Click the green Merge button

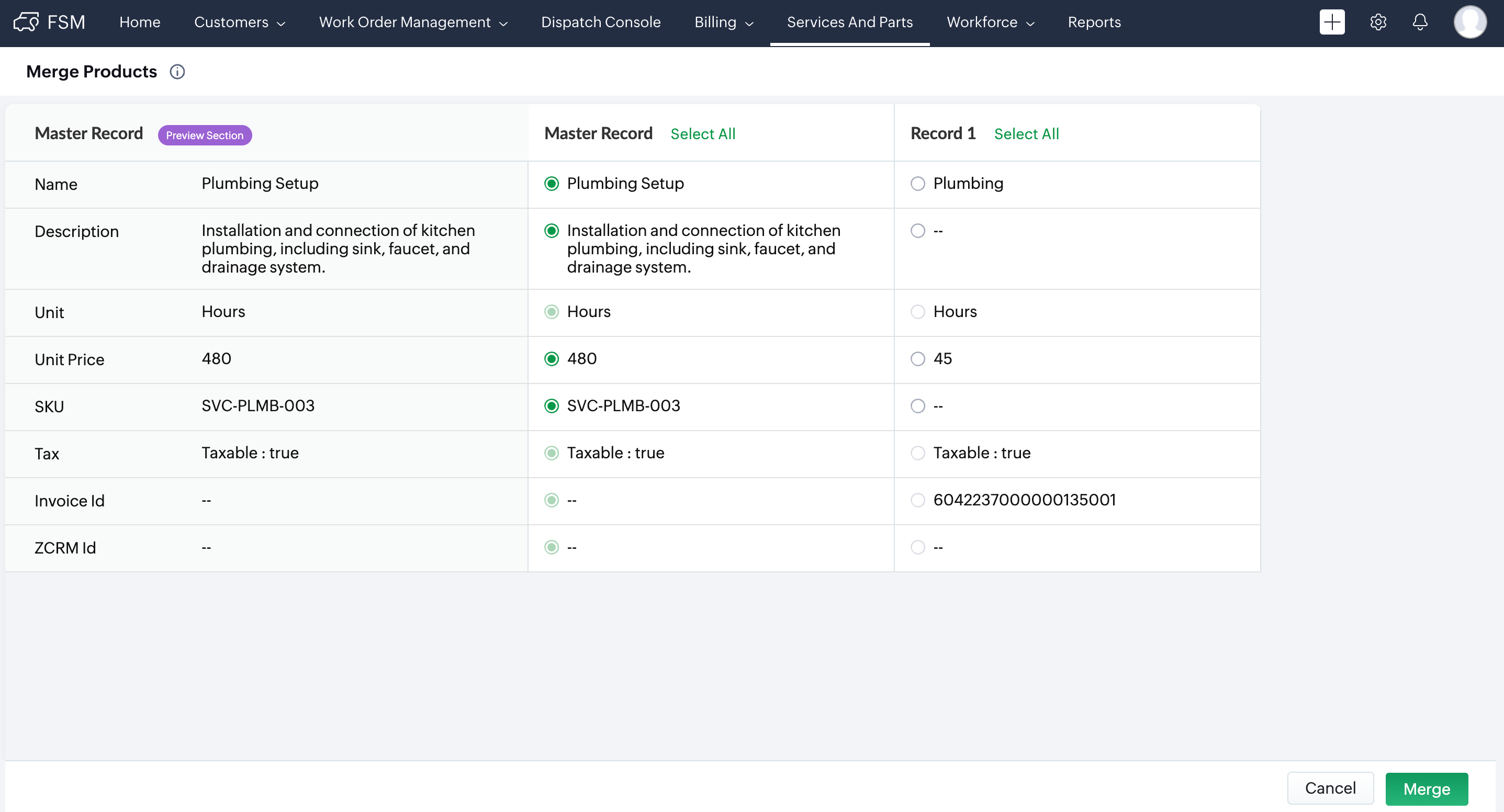[x=1427, y=788]
